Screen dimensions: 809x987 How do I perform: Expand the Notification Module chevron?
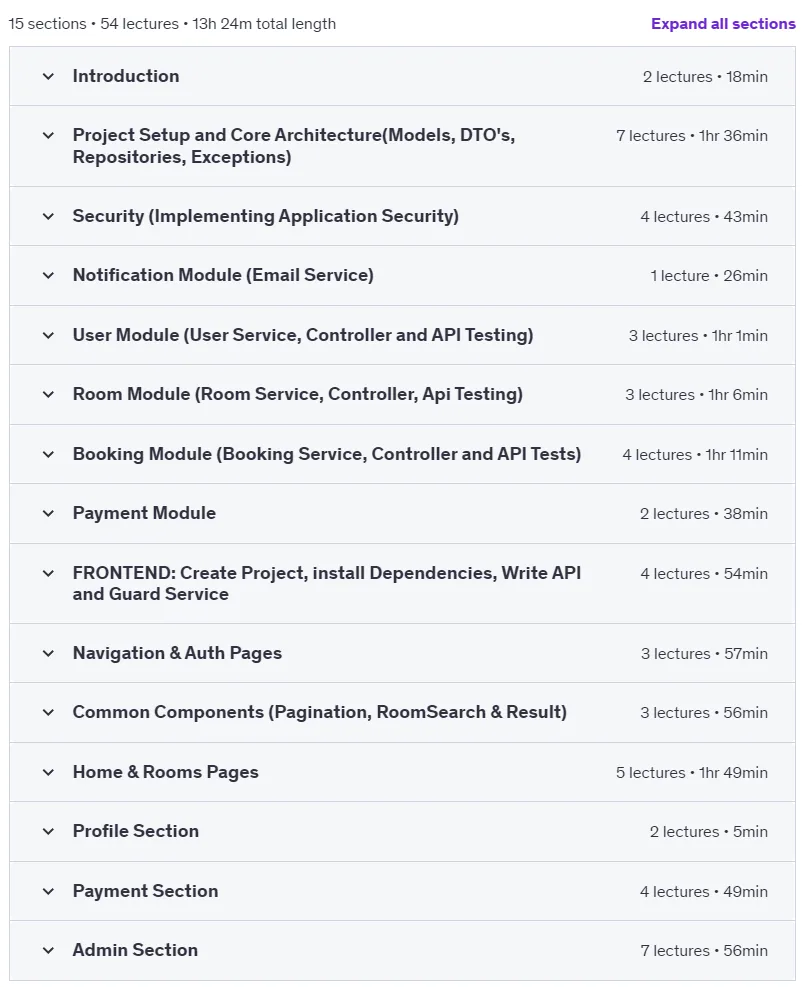[48, 276]
